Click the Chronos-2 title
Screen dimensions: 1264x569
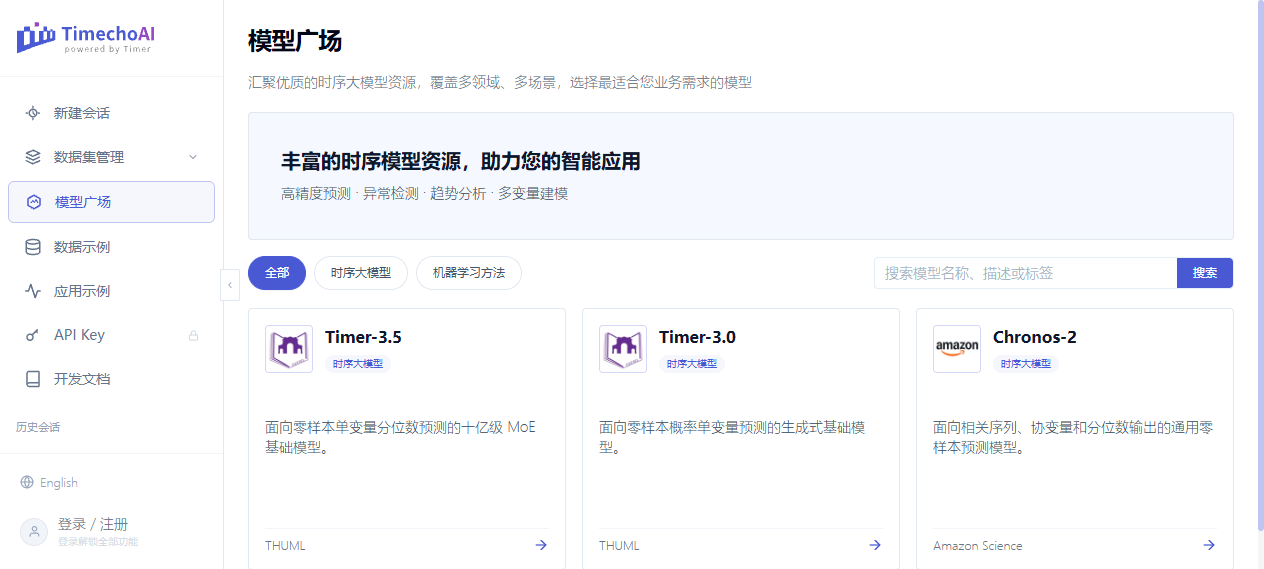tap(1035, 337)
